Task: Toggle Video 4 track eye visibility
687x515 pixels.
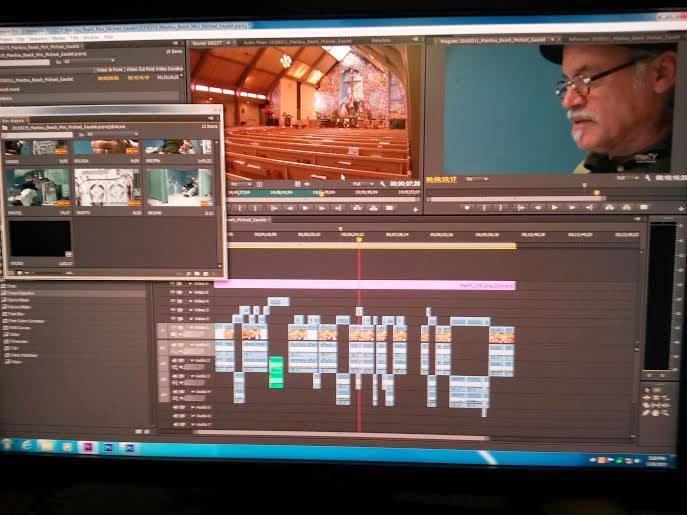Action: (x=172, y=301)
